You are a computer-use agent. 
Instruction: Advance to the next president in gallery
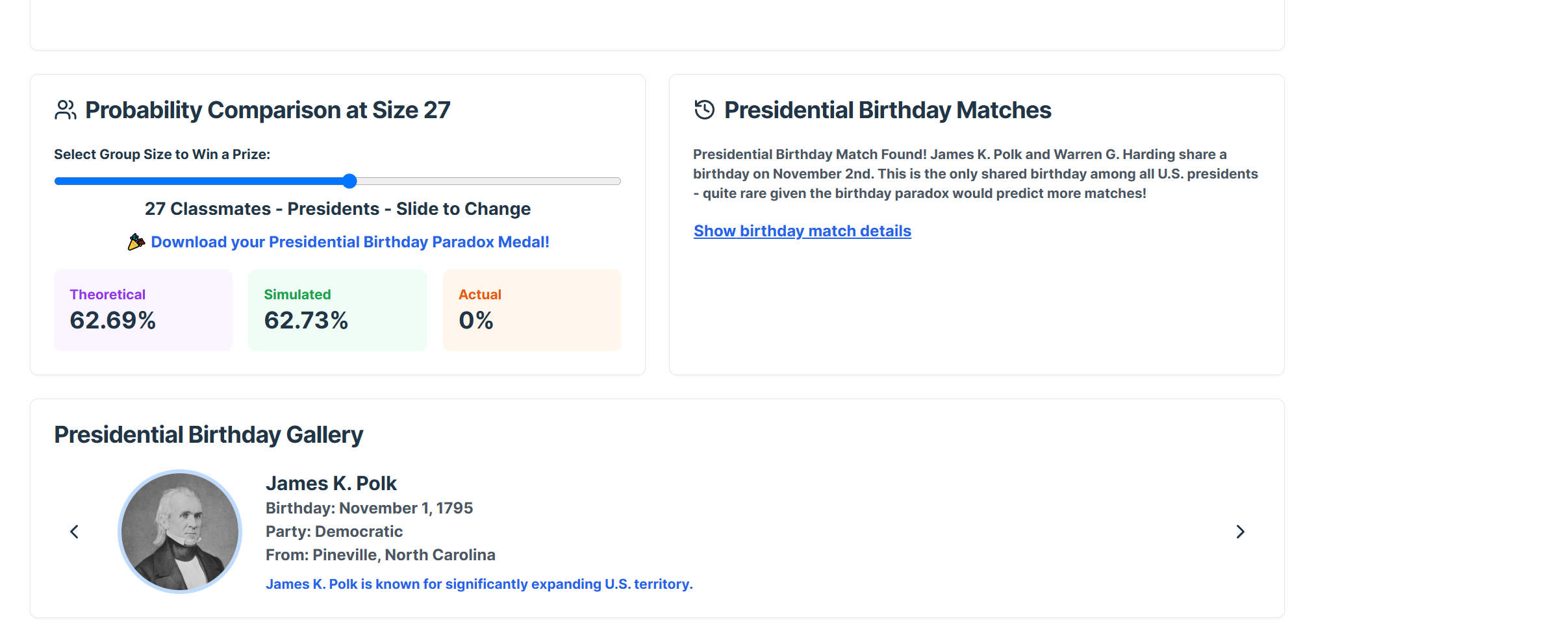(1240, 532)
